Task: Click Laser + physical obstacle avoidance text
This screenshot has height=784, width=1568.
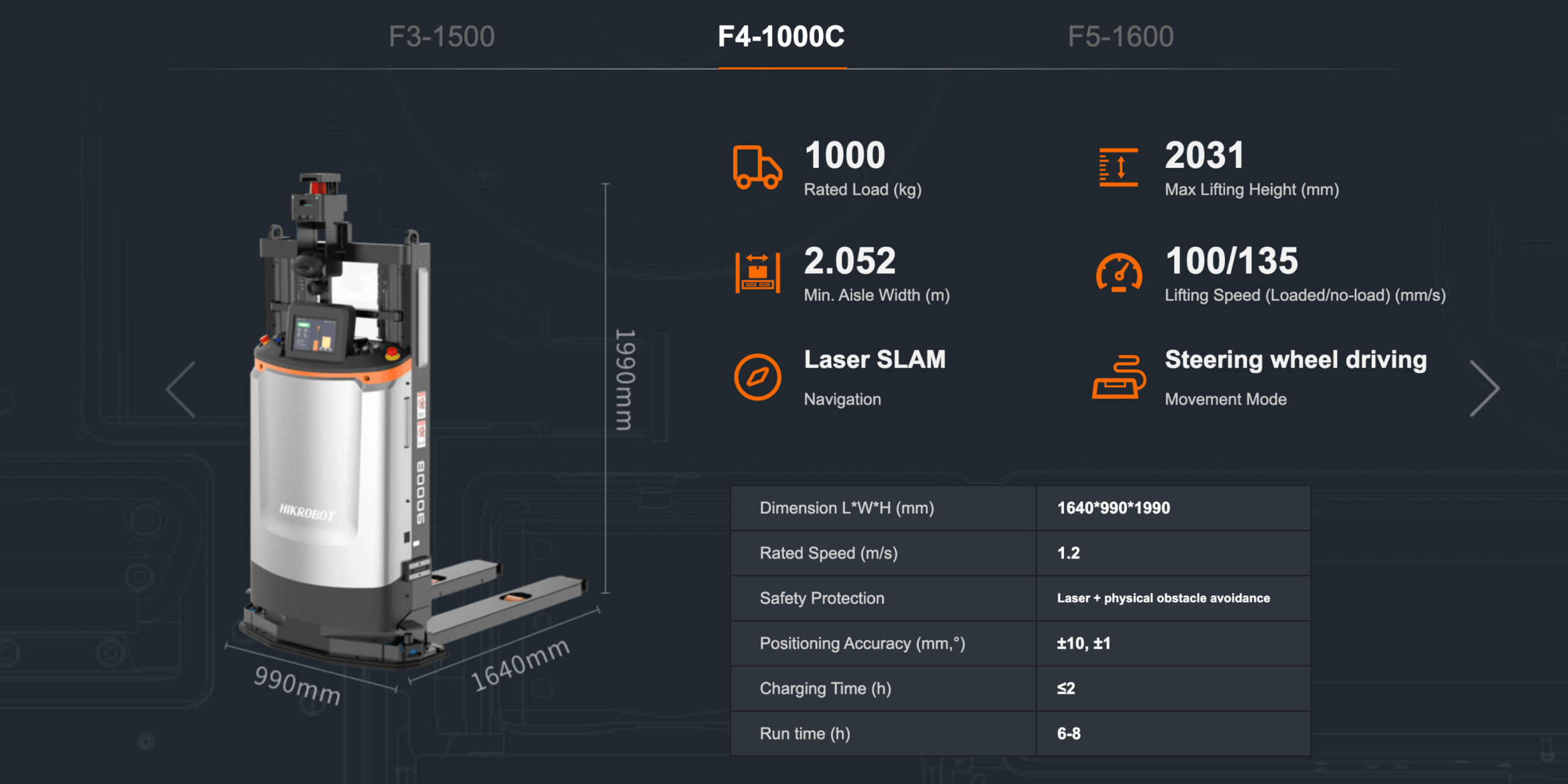Action: [x=1163, y=598]
